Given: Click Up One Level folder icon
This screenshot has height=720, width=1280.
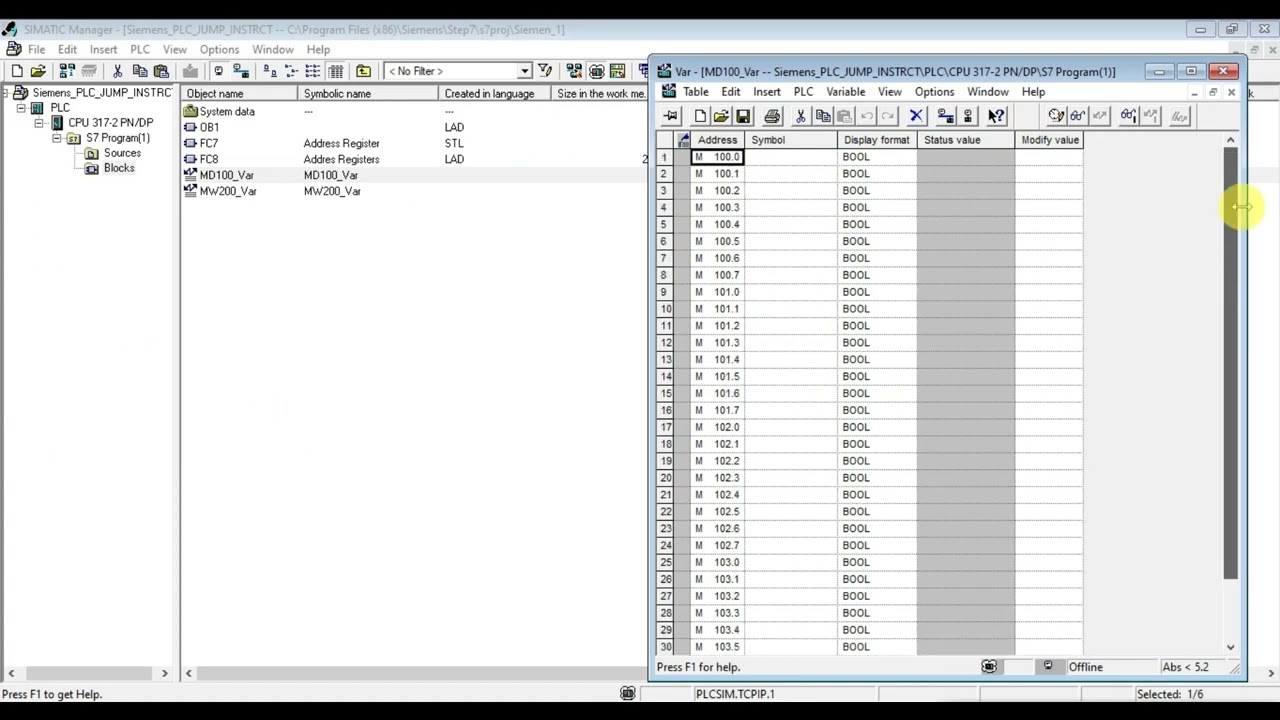Looking at the screenshot, I should point(363,71).
